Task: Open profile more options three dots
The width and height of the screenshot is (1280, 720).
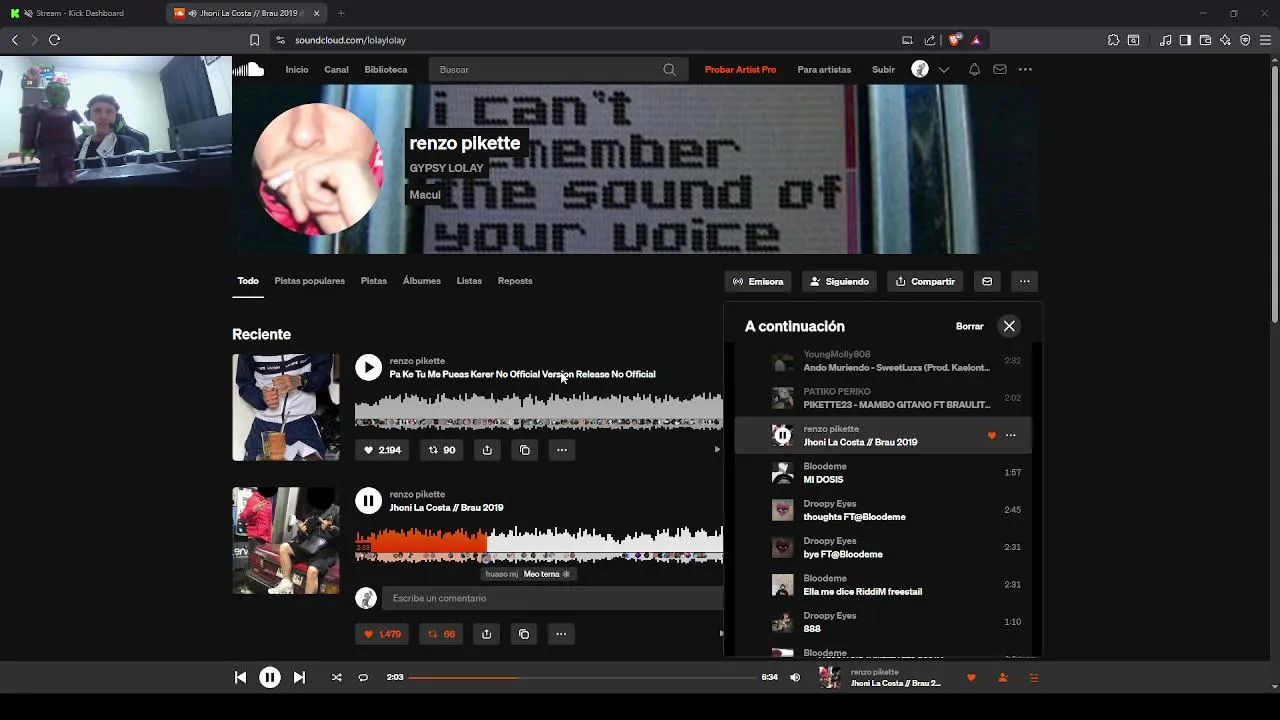Action: click(x=1024, y=281)
